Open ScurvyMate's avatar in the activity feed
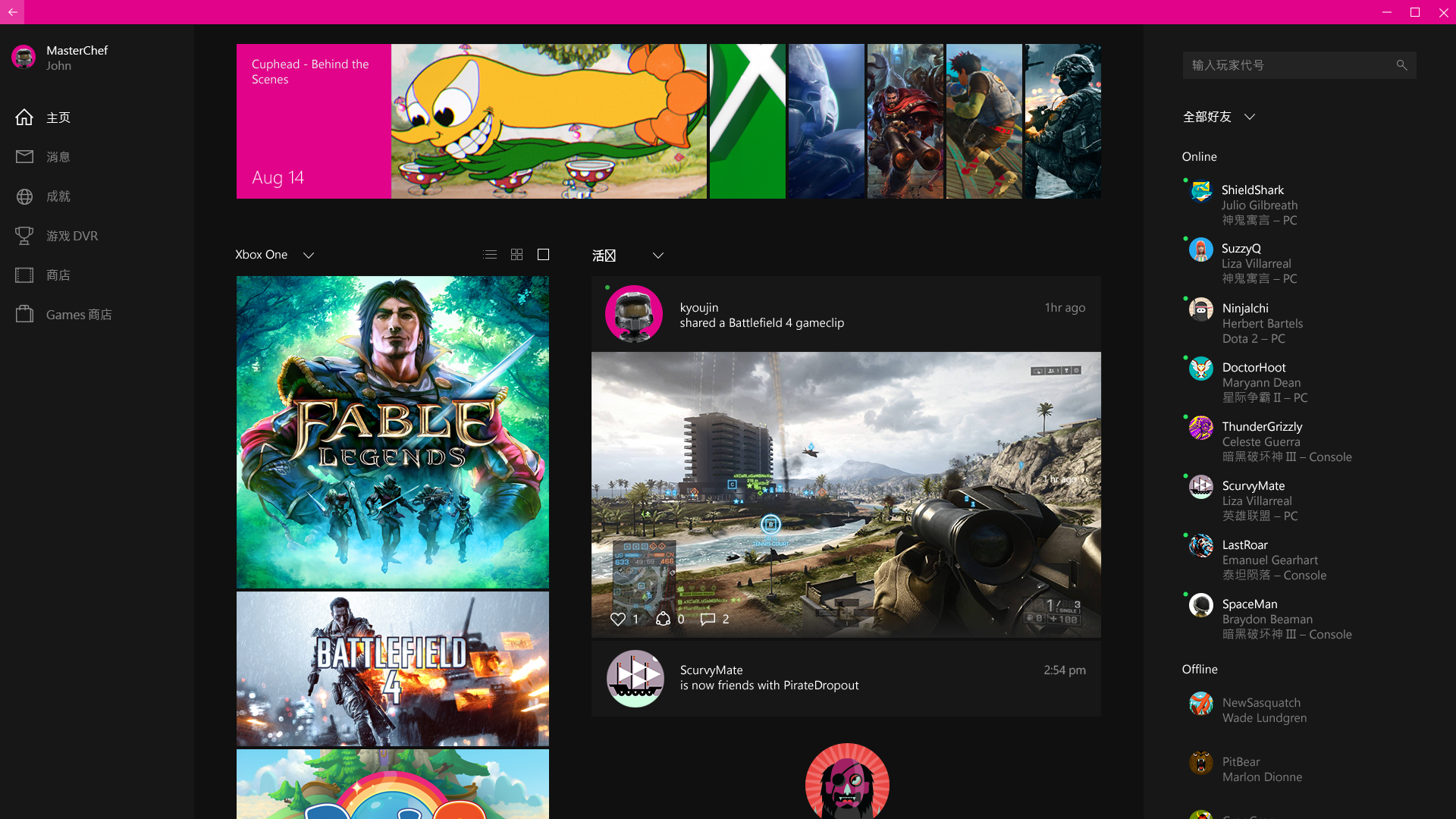The image size is (1456, 819). pos(635,678)
